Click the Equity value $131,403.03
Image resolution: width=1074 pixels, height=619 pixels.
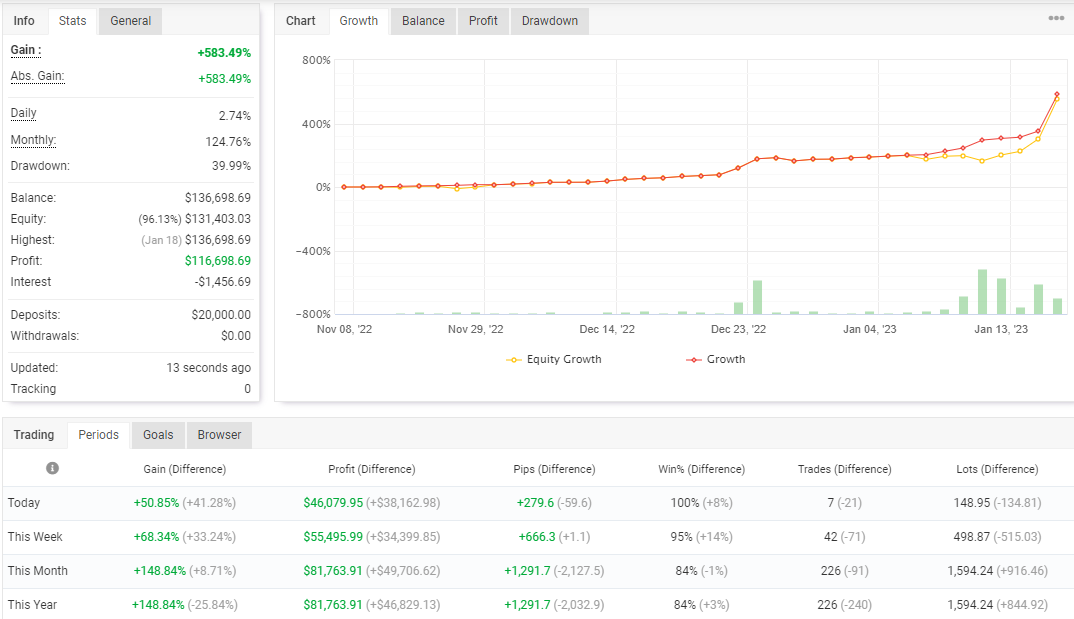coord(218,219)
